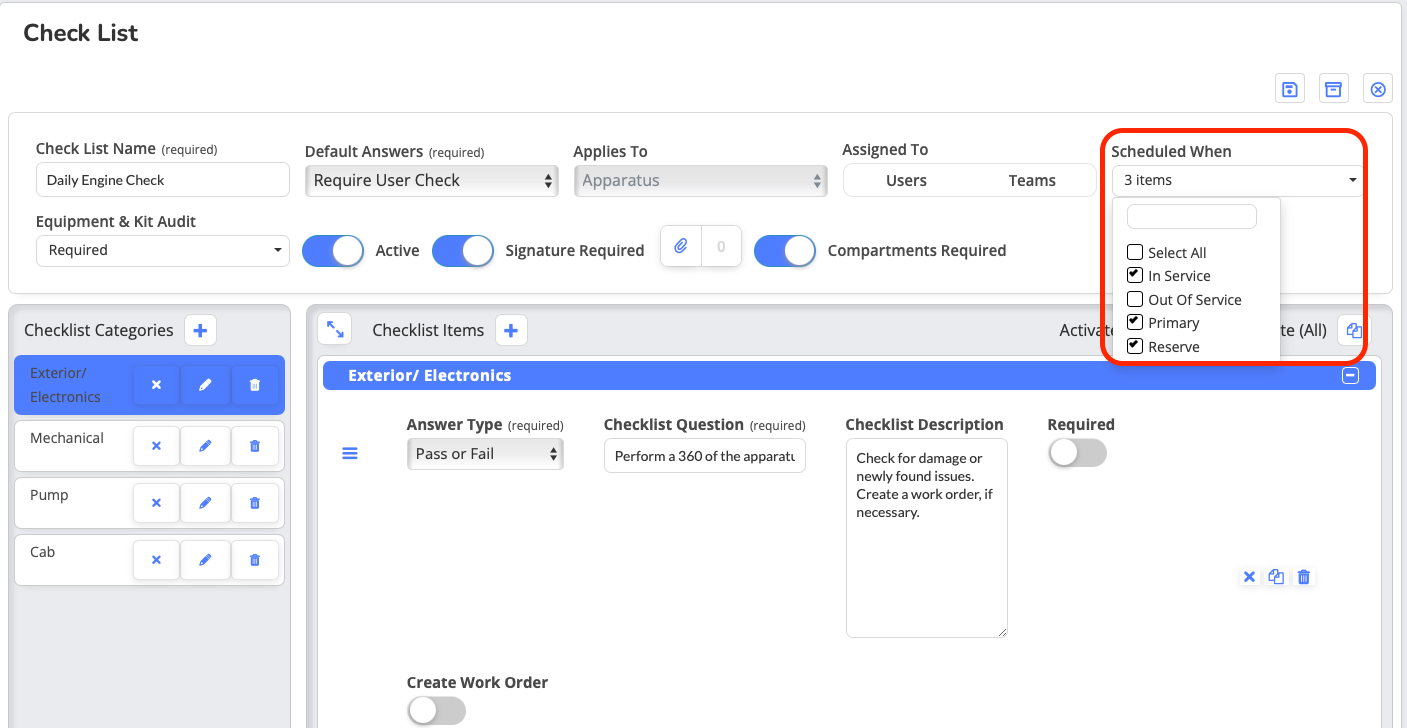Viewport: 1407px width, 728px height.
Task: Delete the Cab category with trash icon
Action: tap(254, 560)
